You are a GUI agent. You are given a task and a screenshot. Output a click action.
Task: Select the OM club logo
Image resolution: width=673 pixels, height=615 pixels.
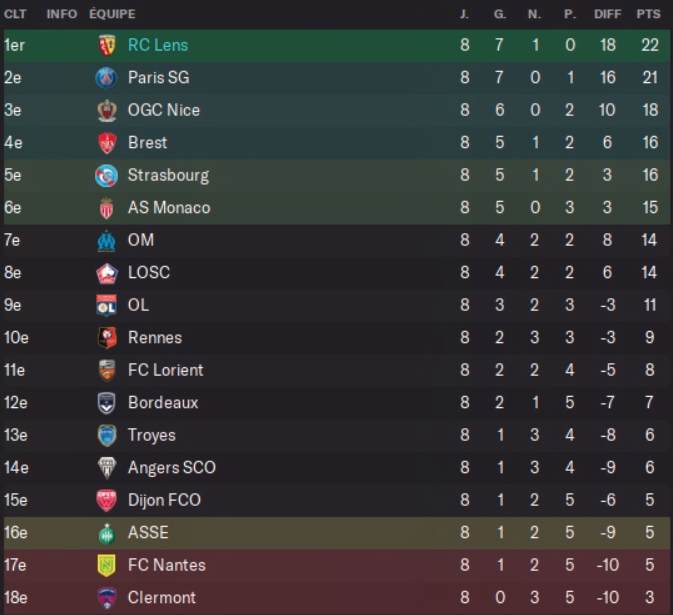pyautogui.click(x=106, y=240)
